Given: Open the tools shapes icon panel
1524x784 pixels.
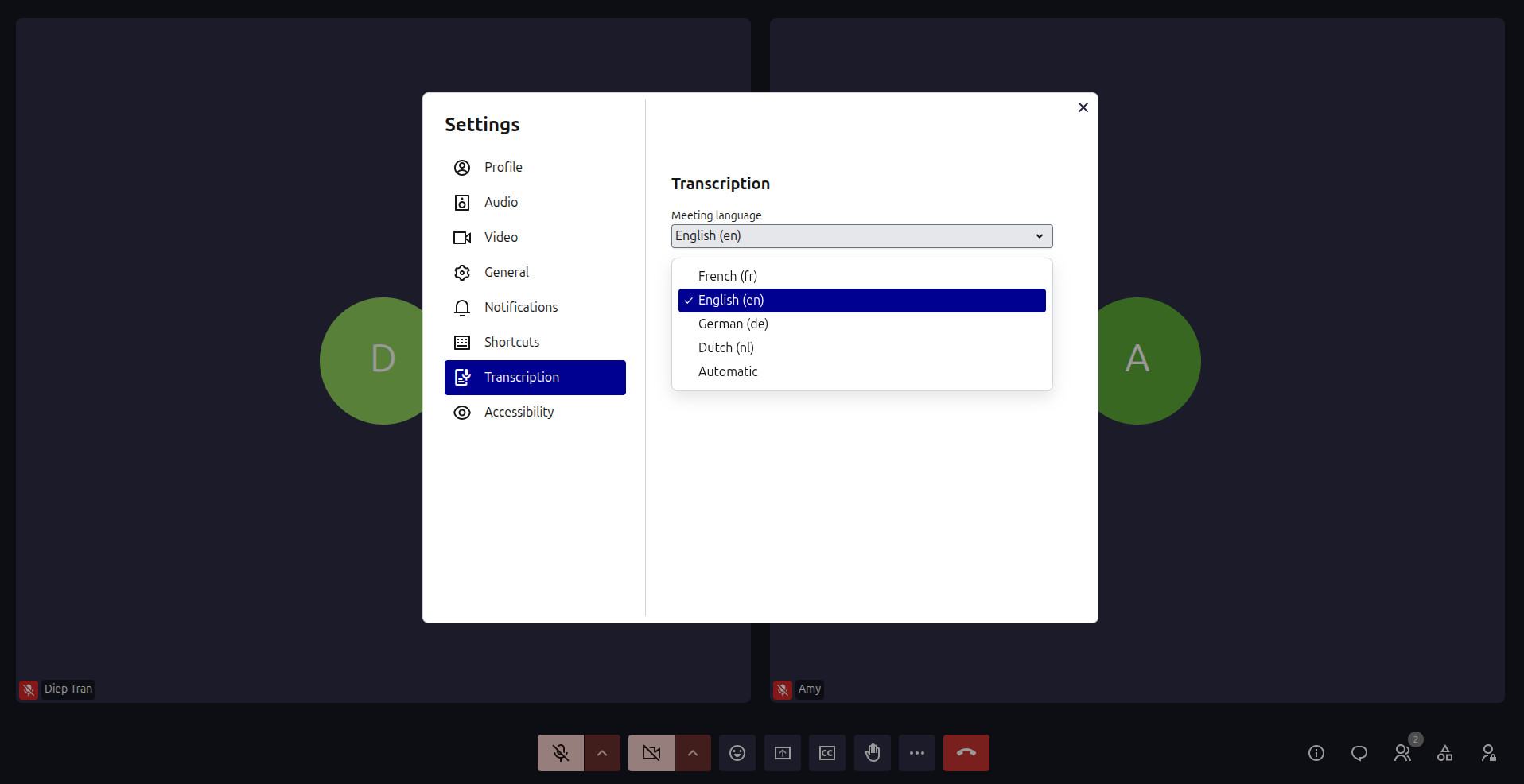Looking at the screenshot, I should [1445, 753].
